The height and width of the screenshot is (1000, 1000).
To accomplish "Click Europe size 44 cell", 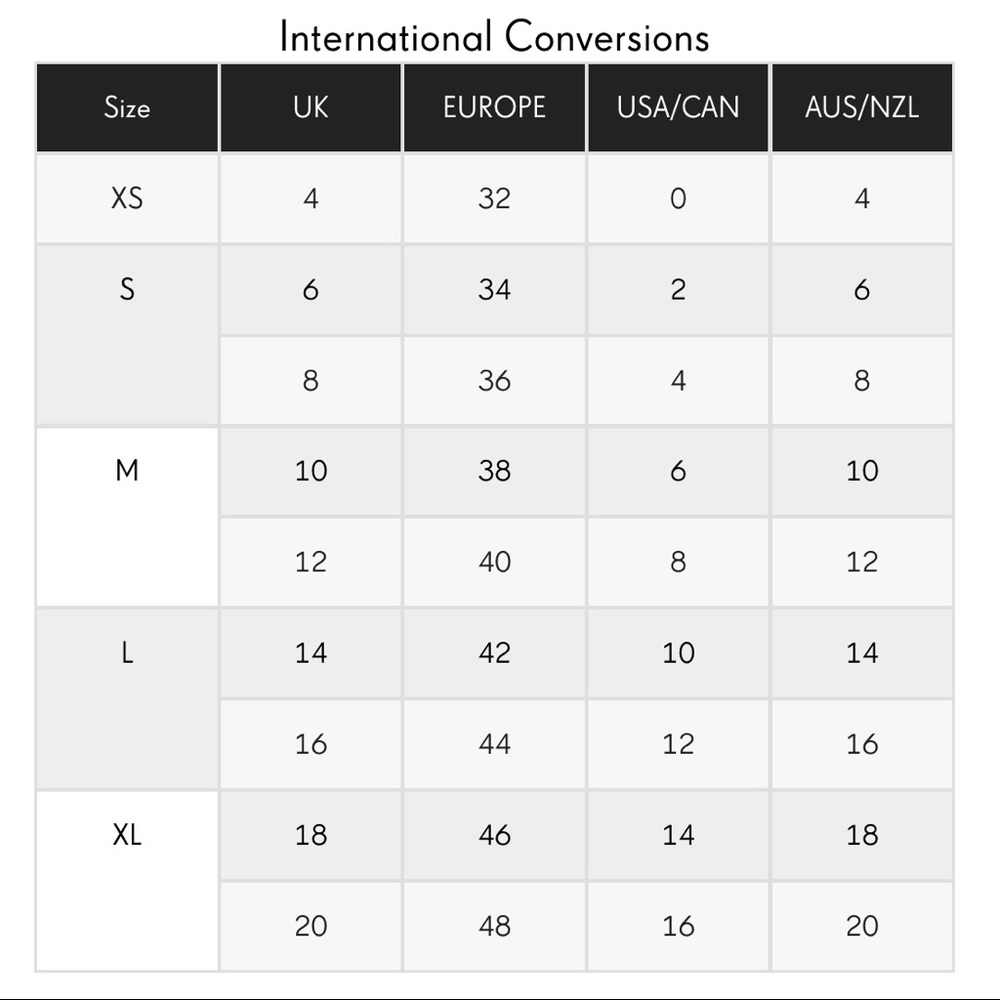I will point(494,744).
